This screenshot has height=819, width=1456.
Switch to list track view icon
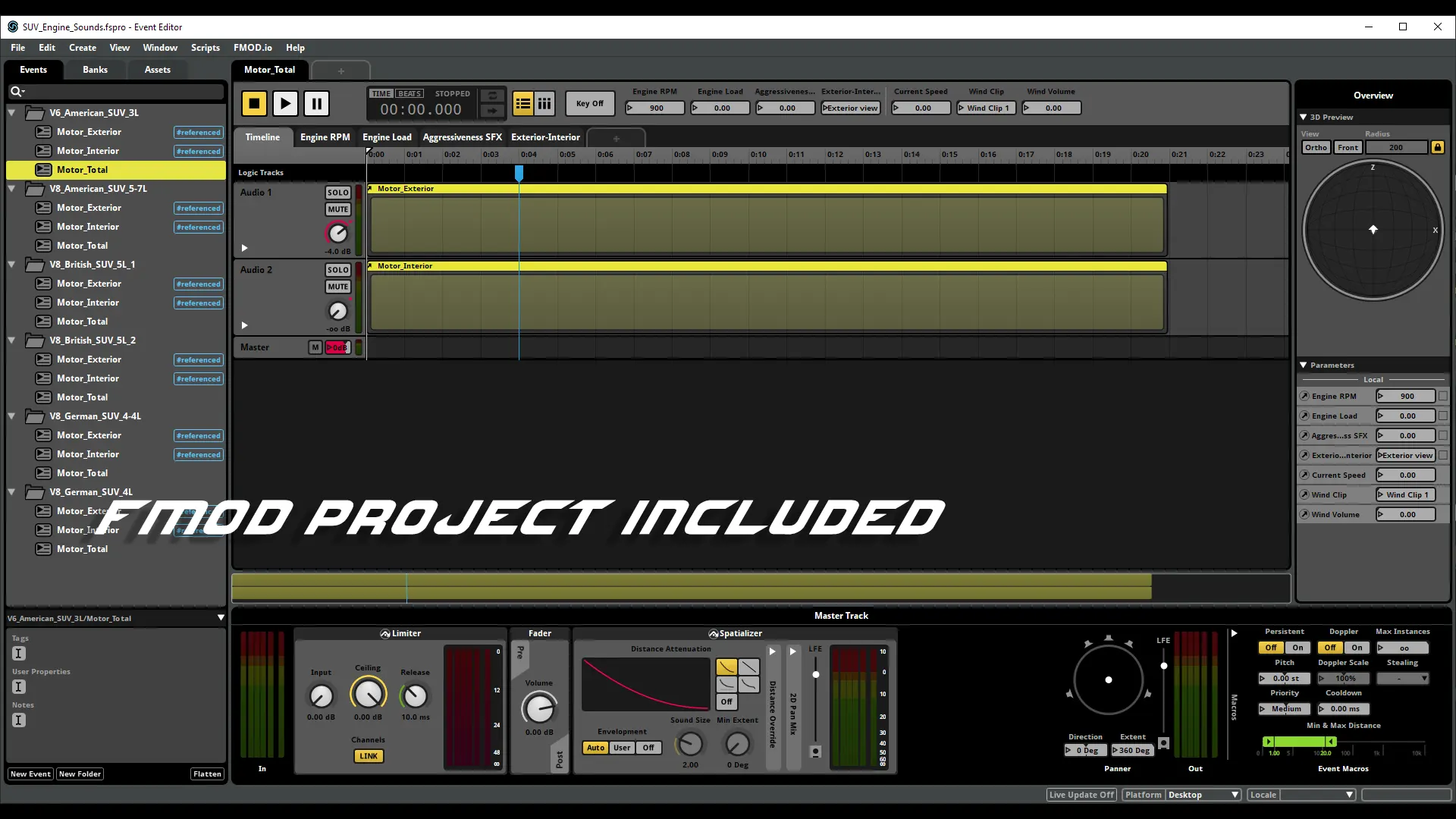coord(522,103)
